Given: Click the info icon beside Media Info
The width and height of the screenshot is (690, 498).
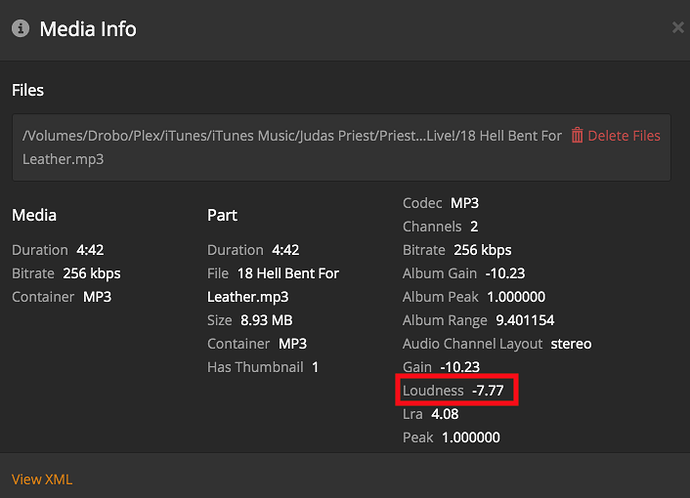Looking at the screenshot, I should click(x=20, y=29).
